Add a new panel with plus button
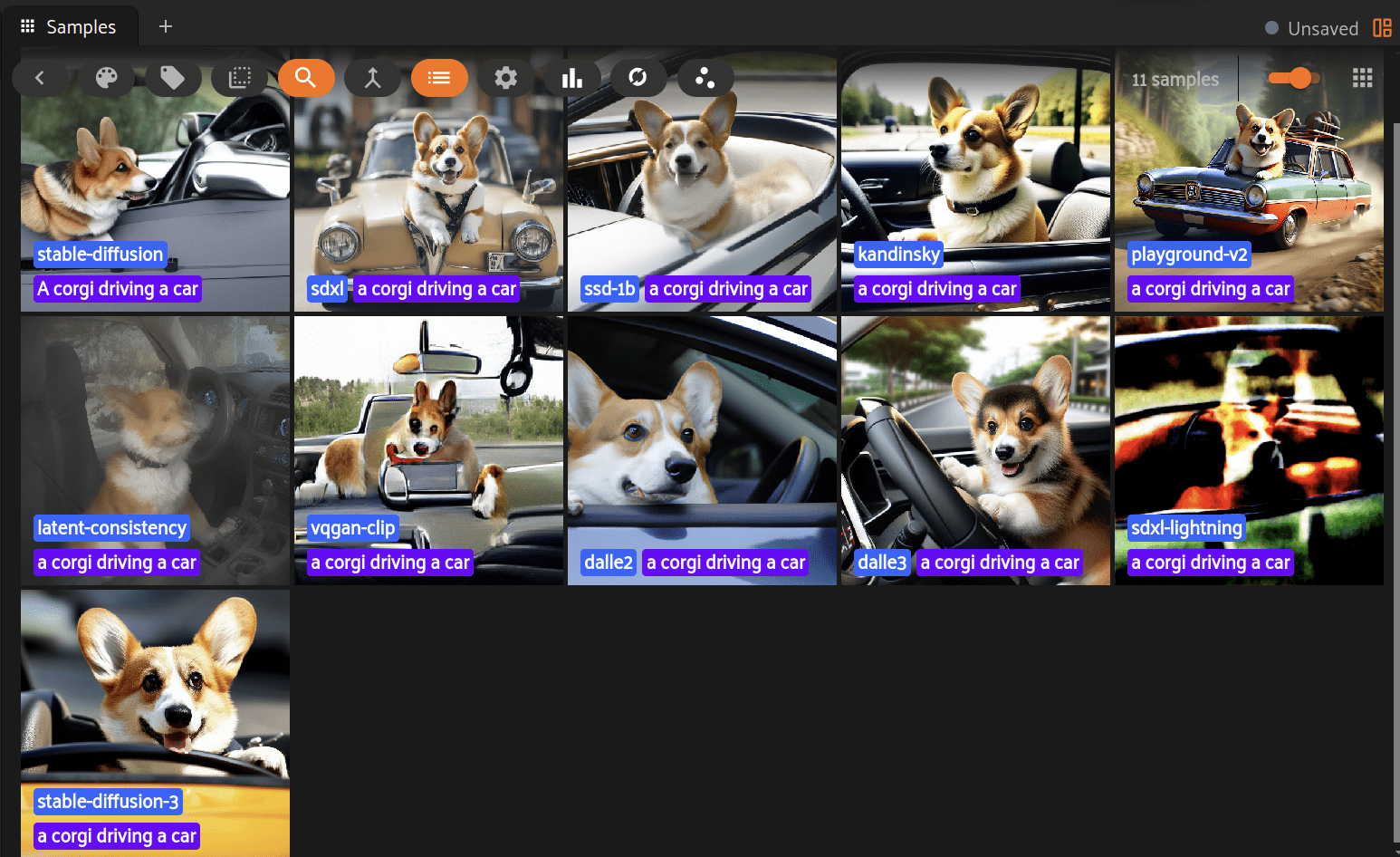 [166, 26]
